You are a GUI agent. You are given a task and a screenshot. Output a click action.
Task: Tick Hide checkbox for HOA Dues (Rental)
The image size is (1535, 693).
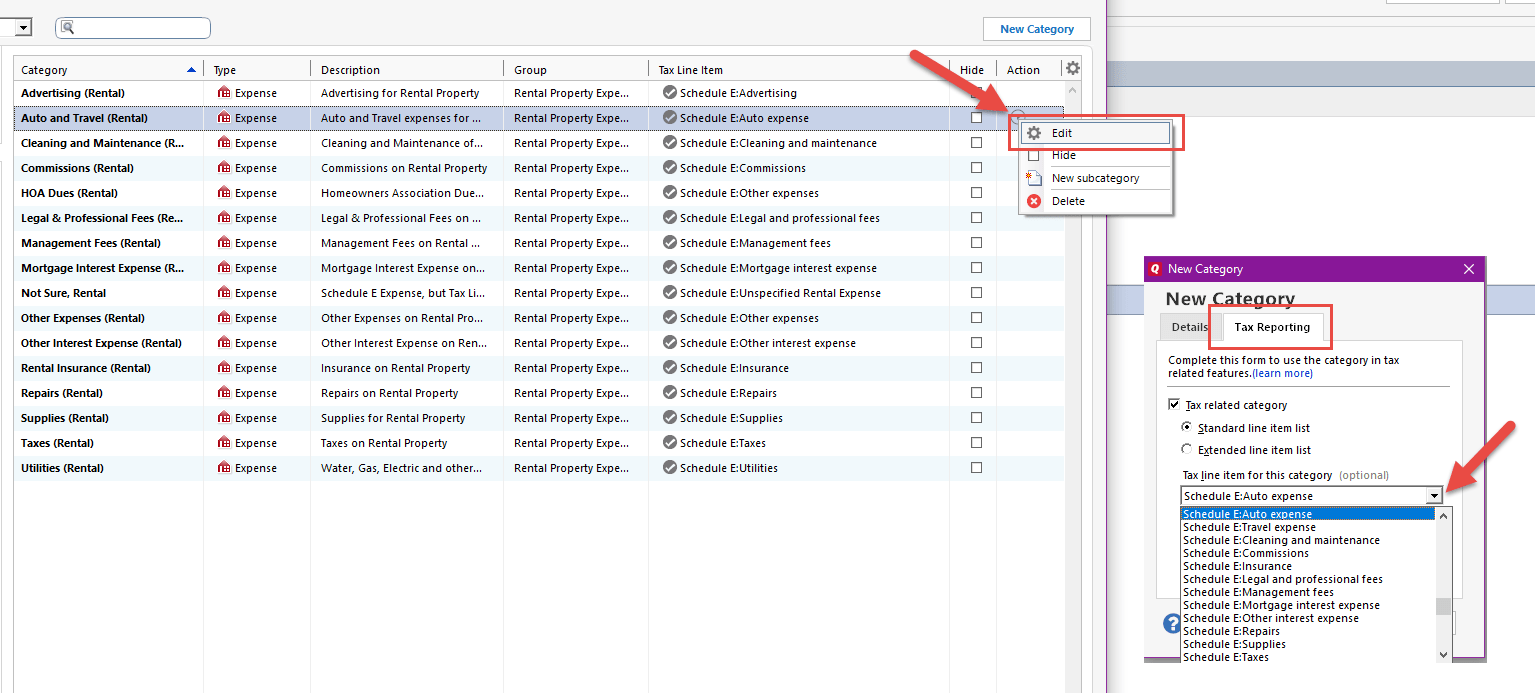point(977,192)
